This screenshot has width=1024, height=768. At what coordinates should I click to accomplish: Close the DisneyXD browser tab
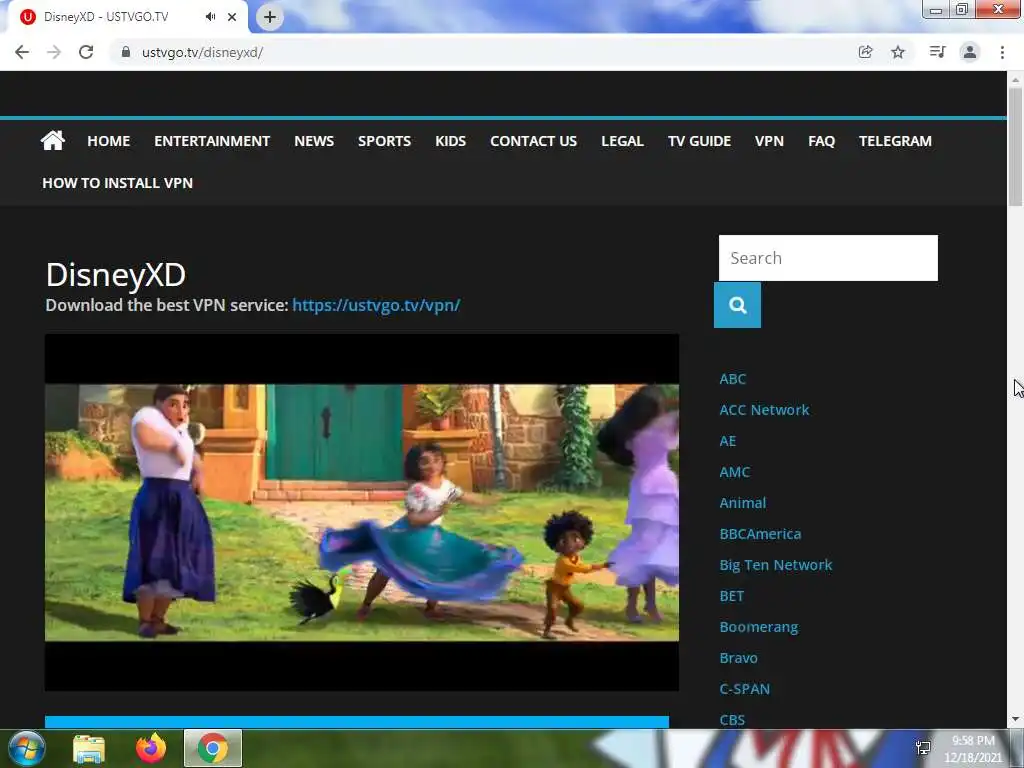coord(232,17)
